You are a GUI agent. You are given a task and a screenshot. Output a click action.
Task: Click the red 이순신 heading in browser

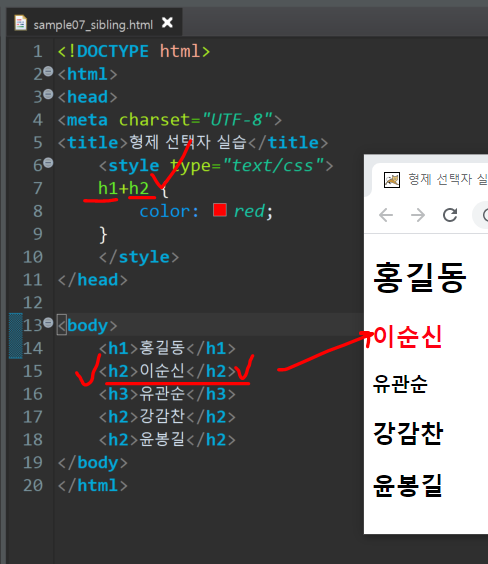point(408,337)
